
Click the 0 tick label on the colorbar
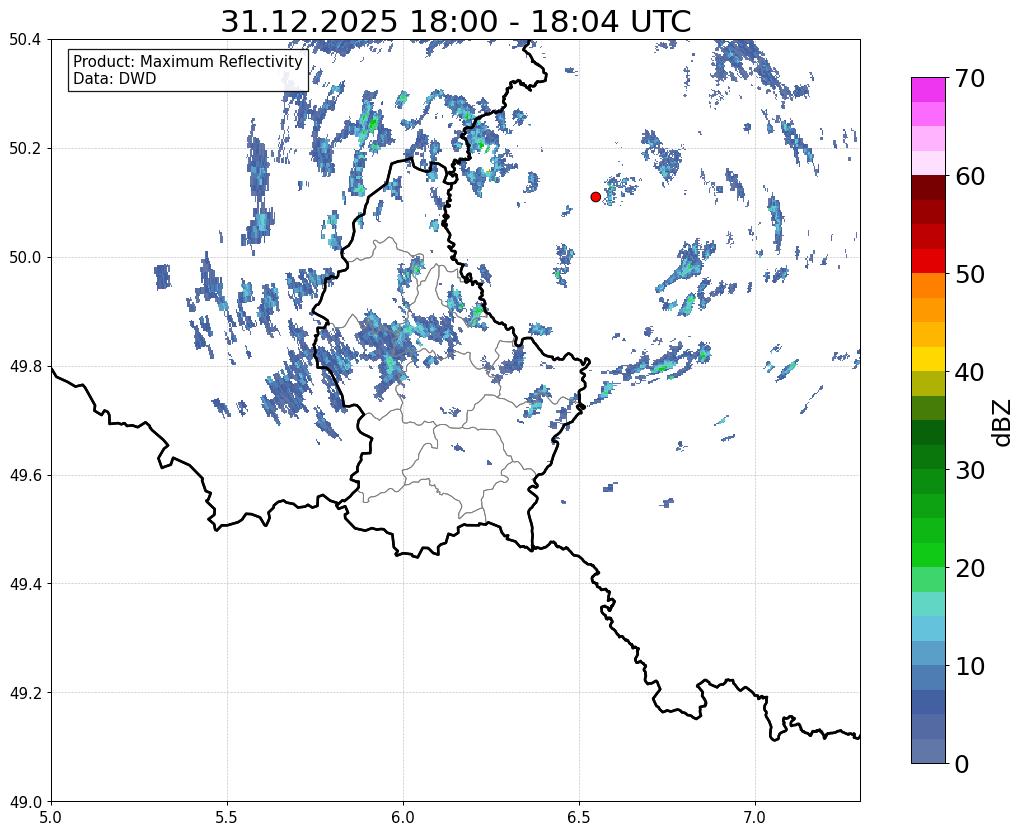[x=962, y=764]
